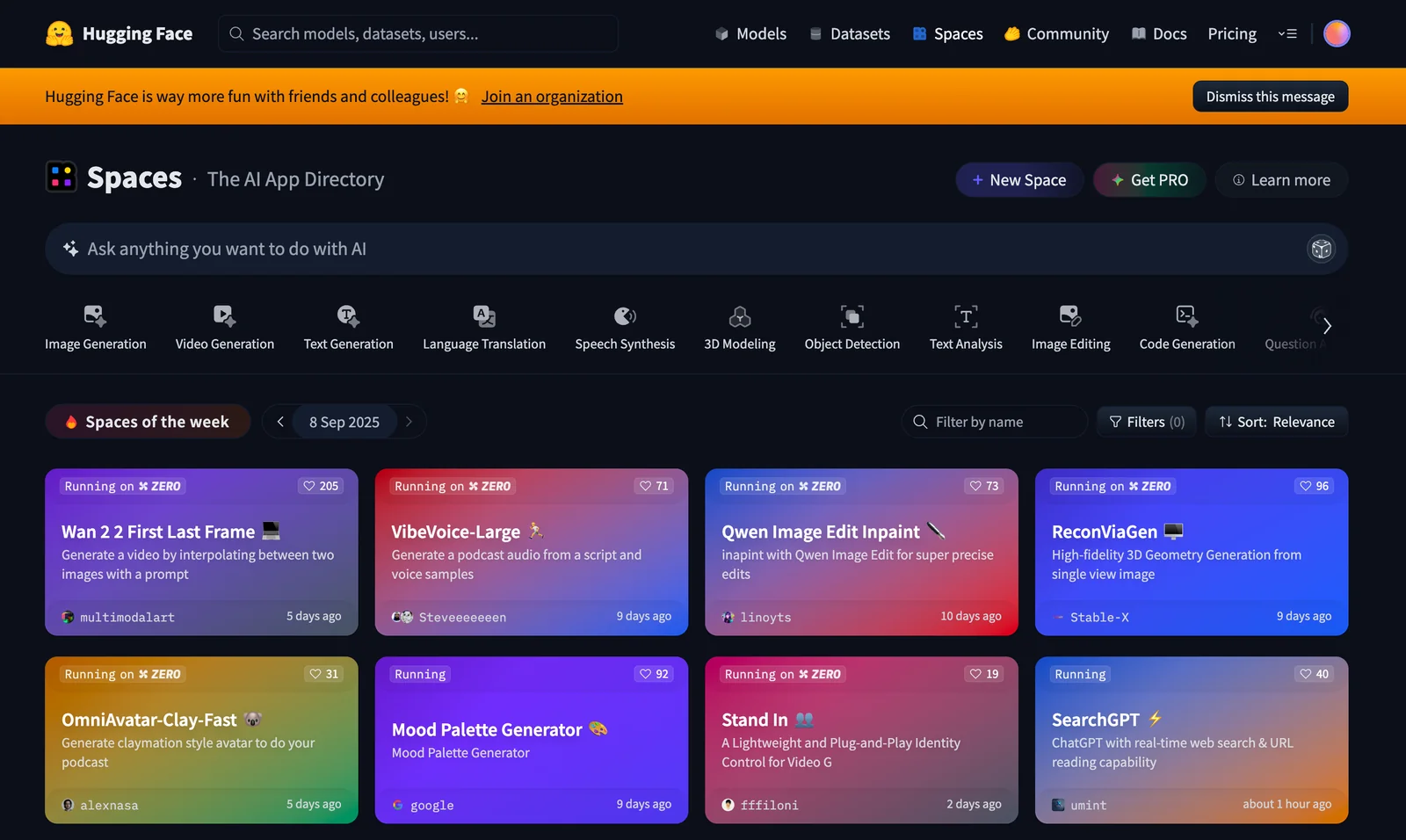Open the Pricing page
Viewport: 1406px width, 840px height.
[x=1232, y=33]
